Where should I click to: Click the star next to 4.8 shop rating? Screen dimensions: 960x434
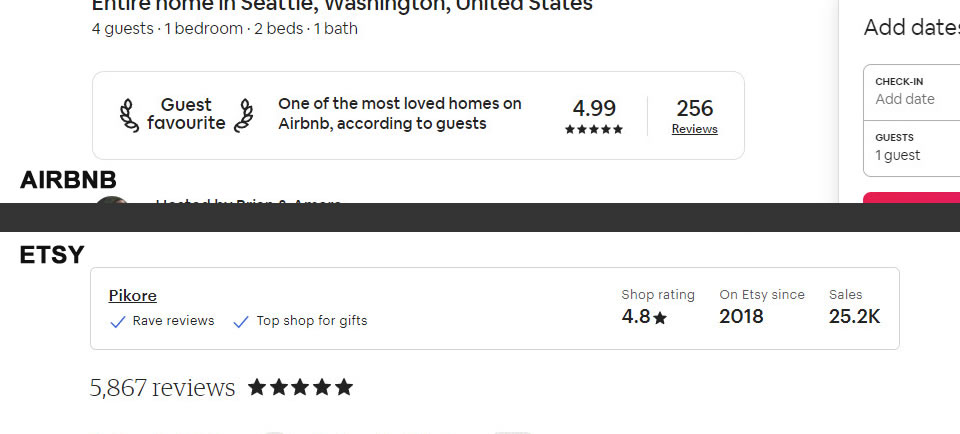660,318
